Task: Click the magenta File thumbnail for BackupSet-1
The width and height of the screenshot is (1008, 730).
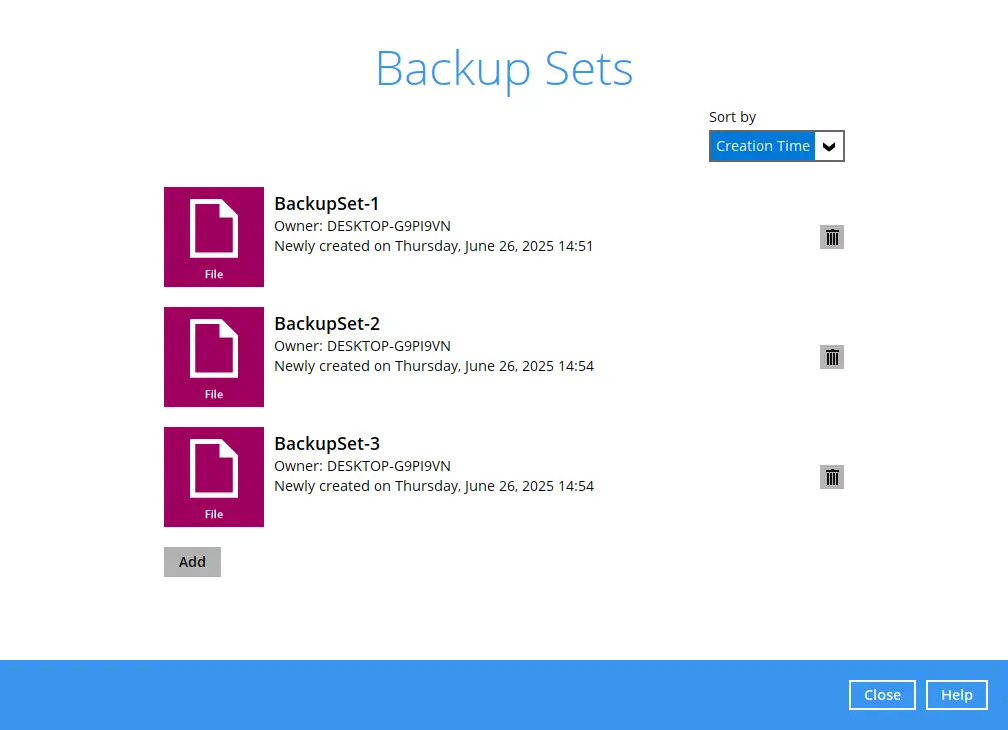Action: (213, 230)
